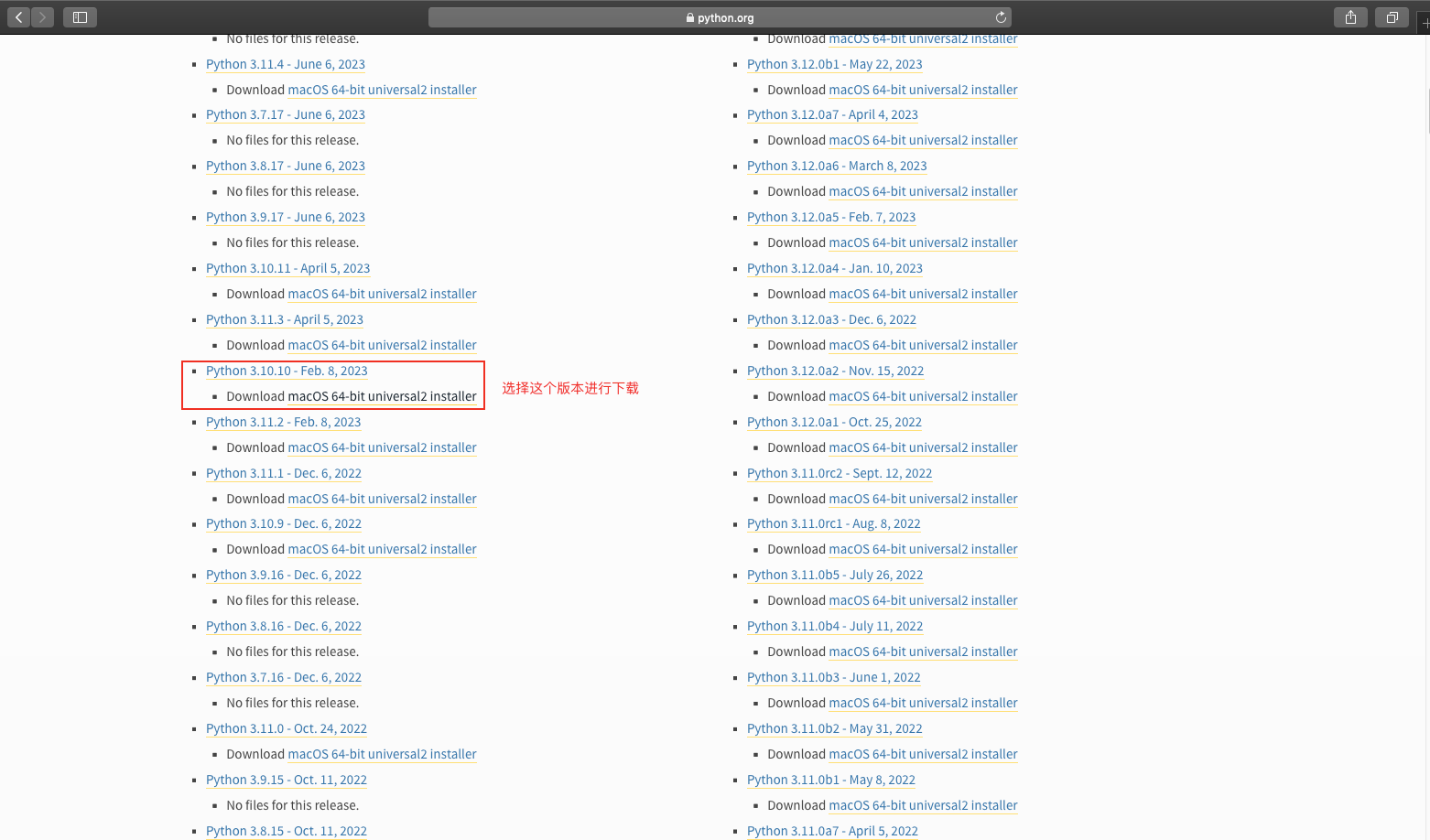1430x840 pixels.
Task: Download the macOS installer under Python 3.11.0b3
Action: point(923,703)
